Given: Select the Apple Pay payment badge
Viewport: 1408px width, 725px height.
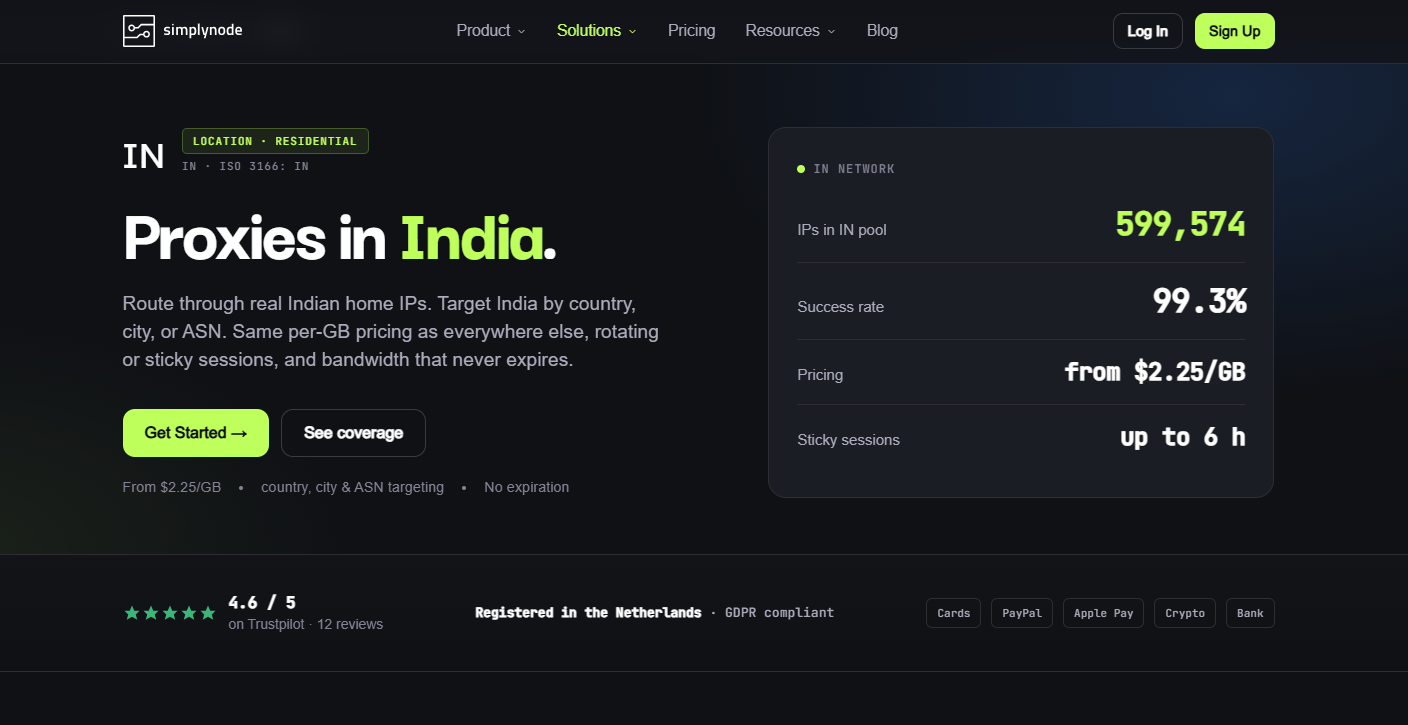Looking at the screenshot, I should pyautogui.click(x=1103, y=613).
